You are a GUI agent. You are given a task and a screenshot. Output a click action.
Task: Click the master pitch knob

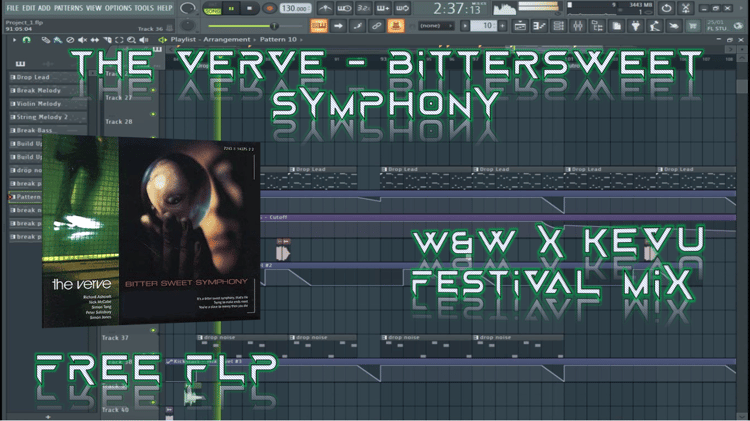(x=188, y=25)
